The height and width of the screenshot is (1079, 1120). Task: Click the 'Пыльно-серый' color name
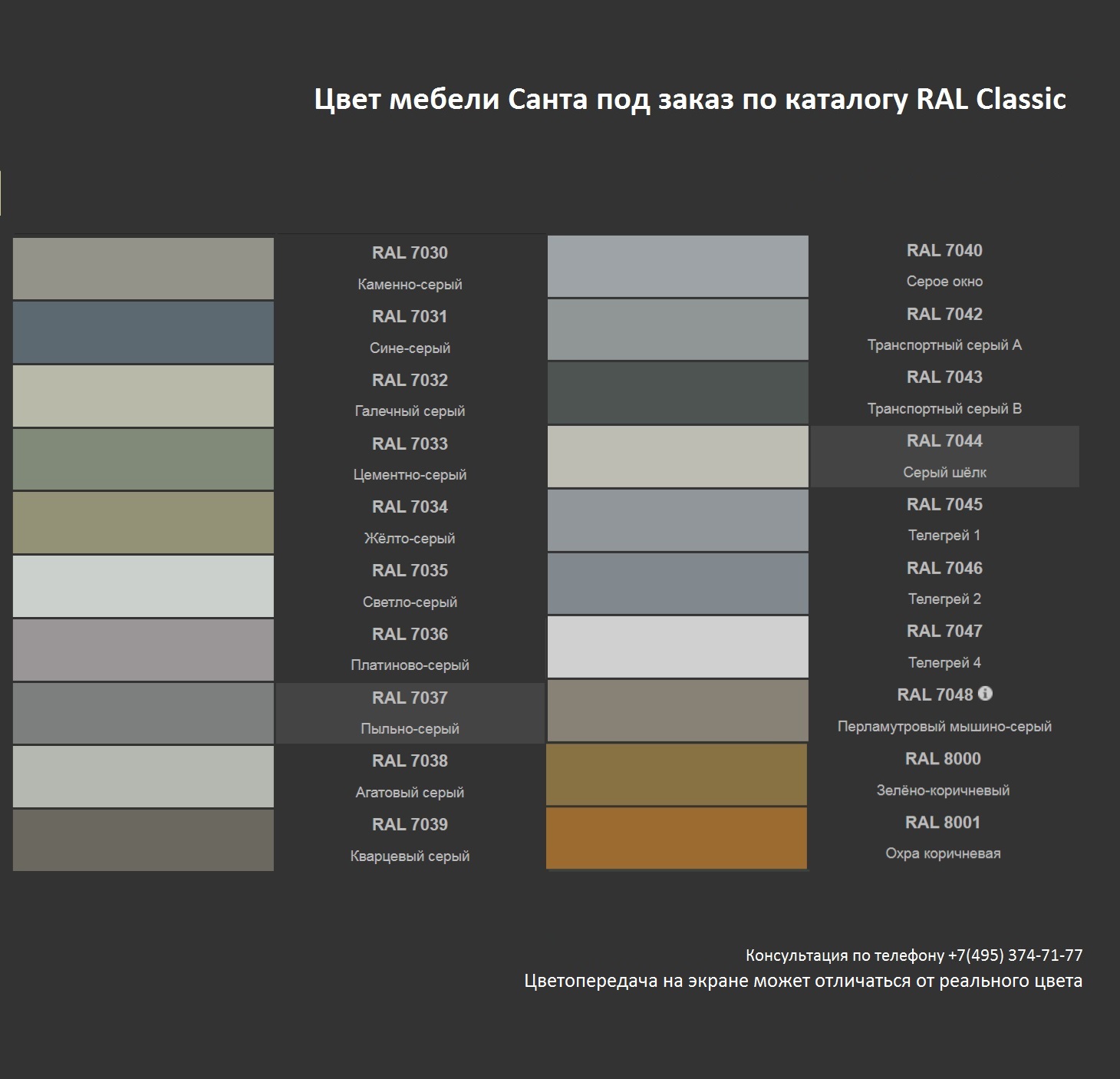tap(410, 729)
